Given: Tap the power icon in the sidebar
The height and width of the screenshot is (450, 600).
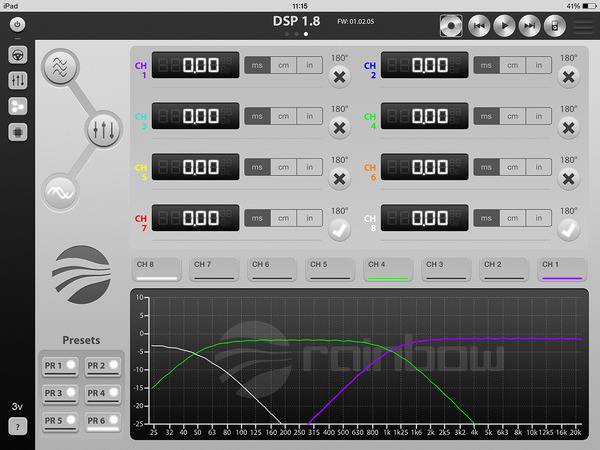Looking at the screenshot, I should pyautogui.click(x=17, y=24).
